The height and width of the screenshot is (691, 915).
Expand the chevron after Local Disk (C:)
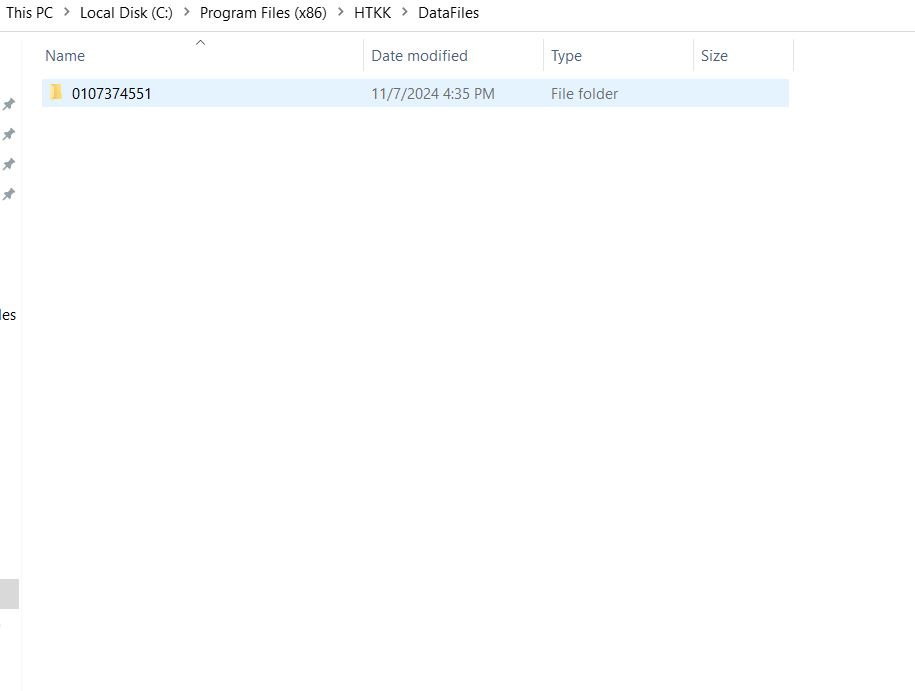[186, 13]
